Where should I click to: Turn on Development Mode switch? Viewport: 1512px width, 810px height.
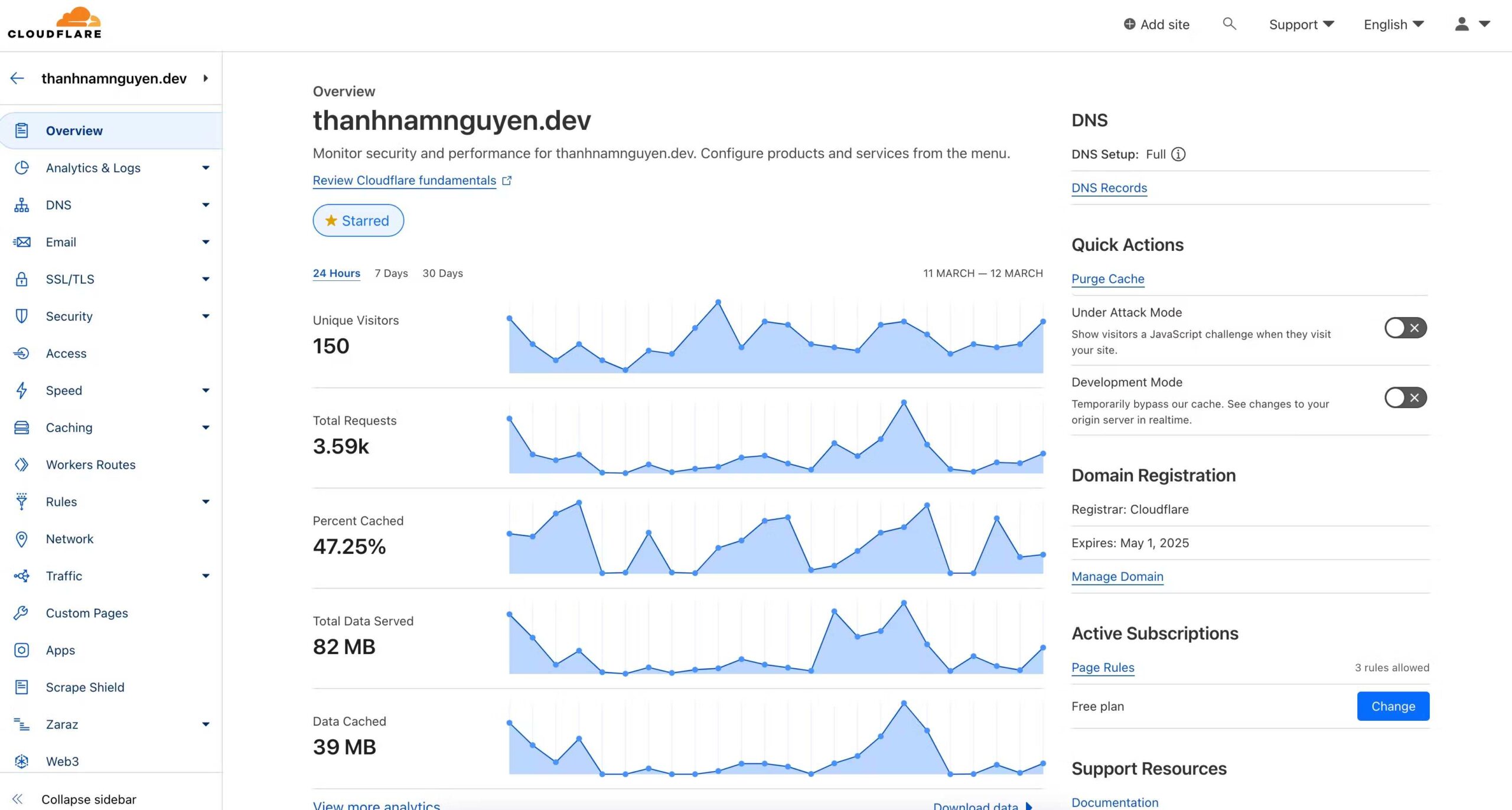point(1406,397)
